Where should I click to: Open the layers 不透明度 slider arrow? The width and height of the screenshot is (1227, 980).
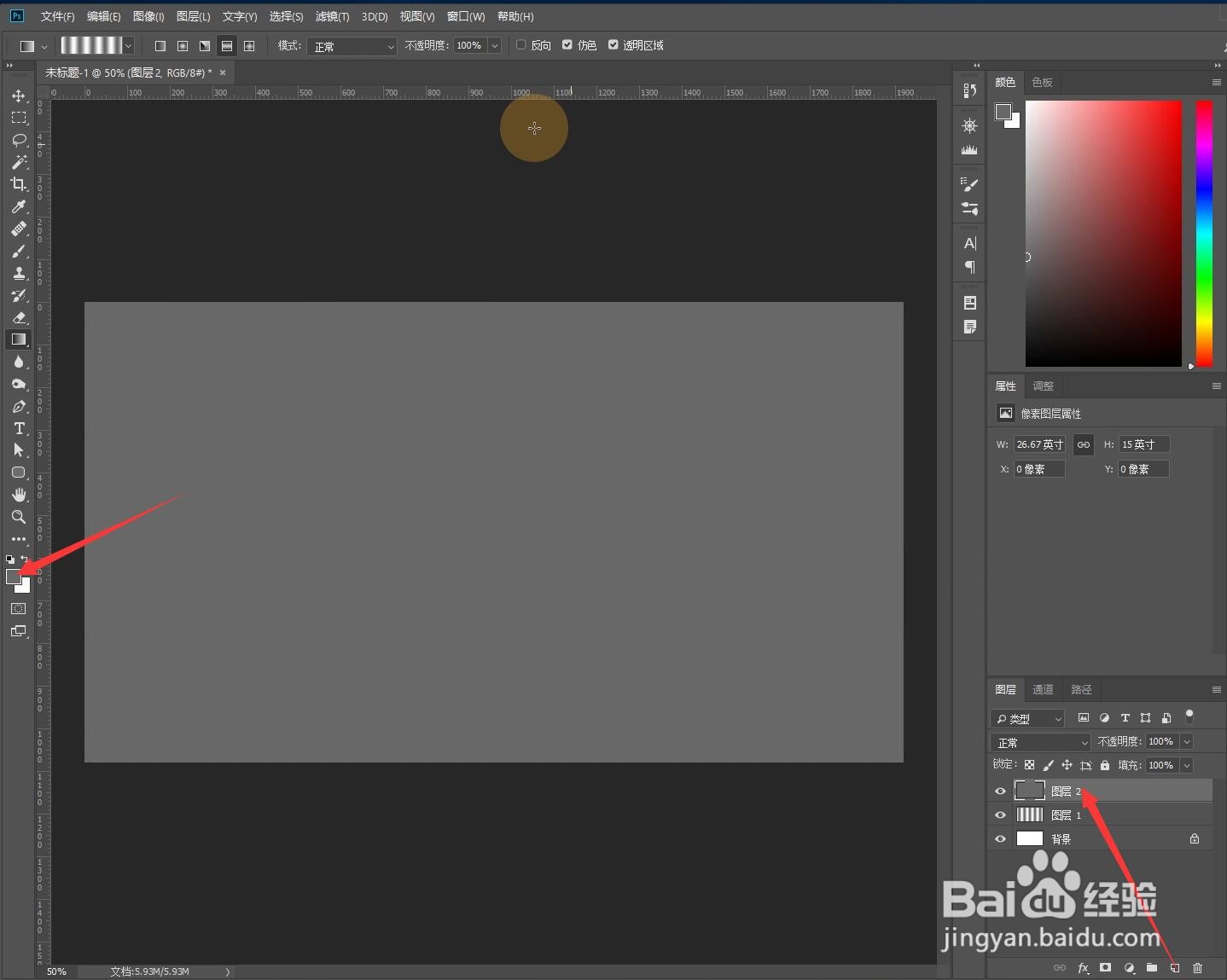pyautogui.click(x=1186, y=742)
